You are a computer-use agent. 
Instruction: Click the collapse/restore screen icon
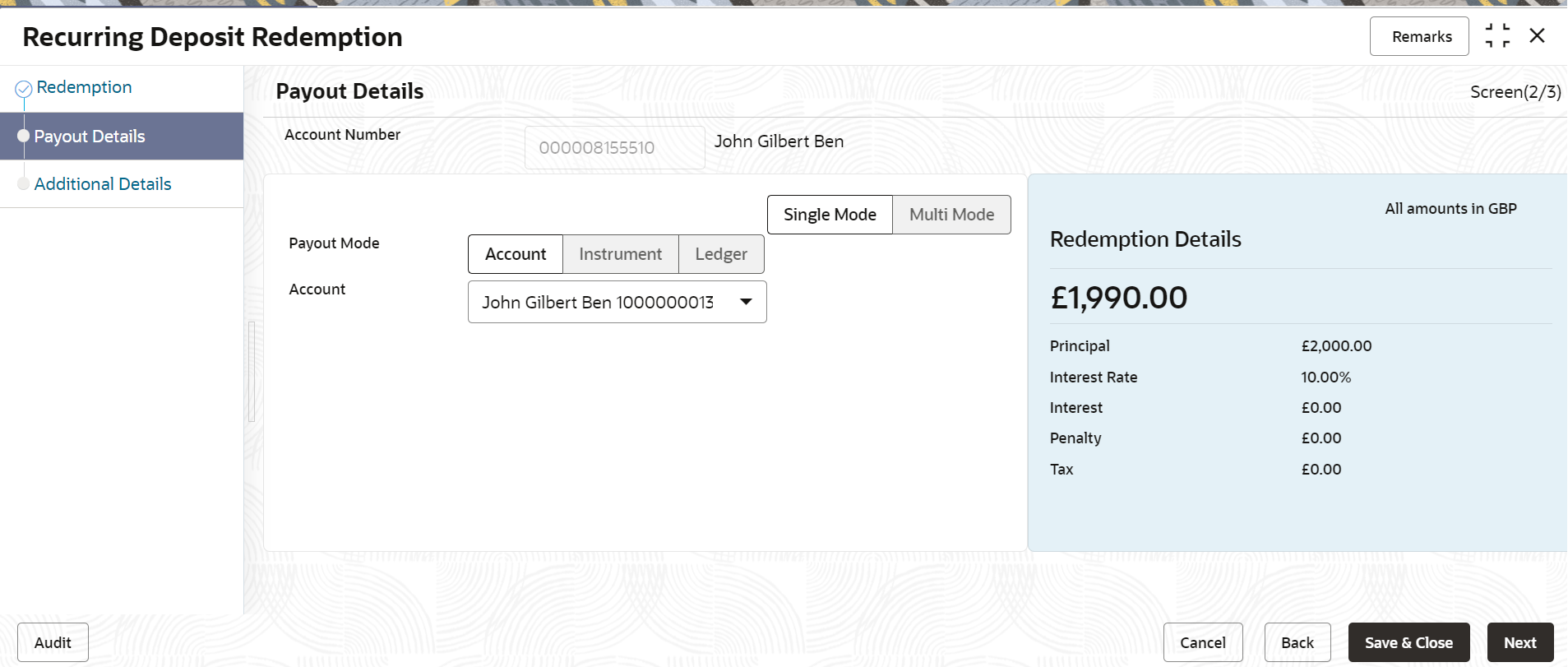[1497, 36]
